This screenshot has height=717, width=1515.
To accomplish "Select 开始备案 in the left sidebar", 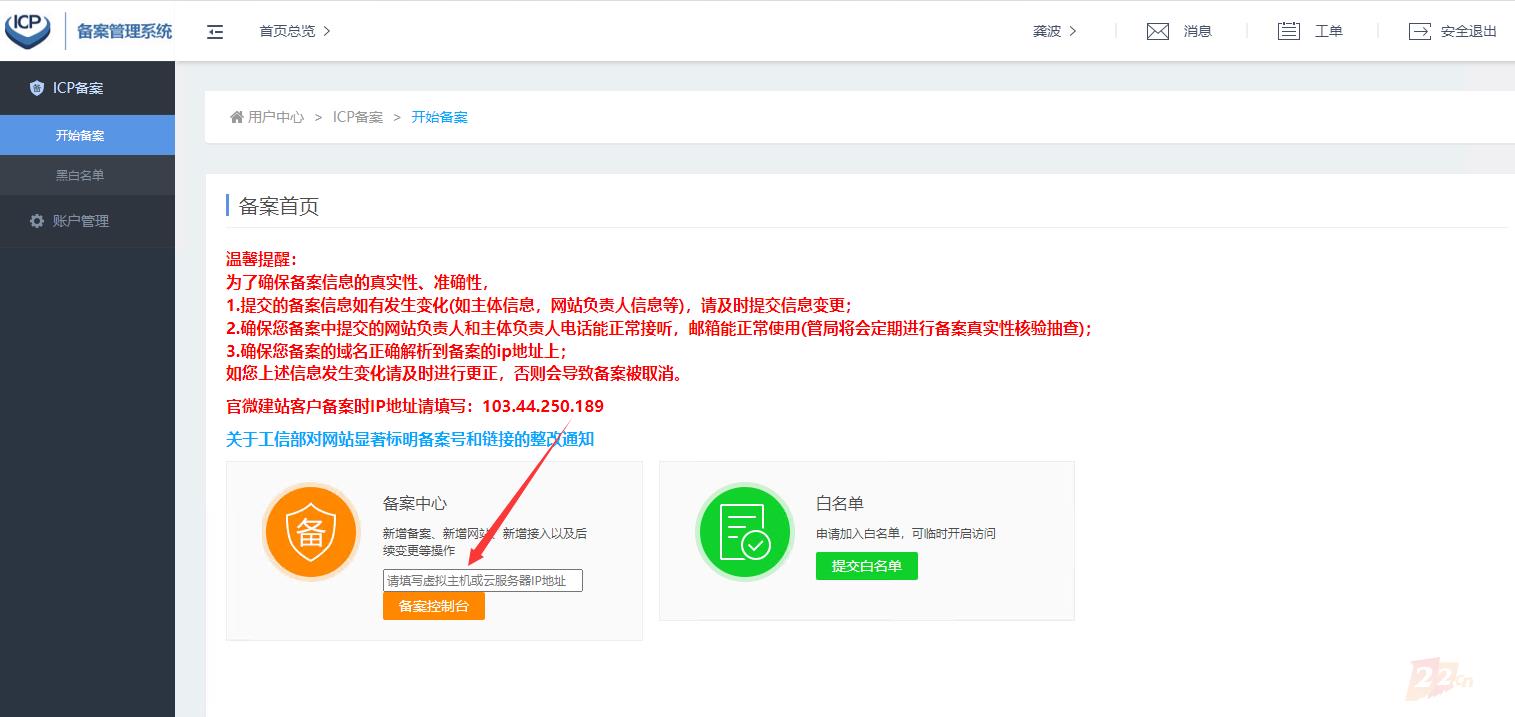I will [80, 135].
